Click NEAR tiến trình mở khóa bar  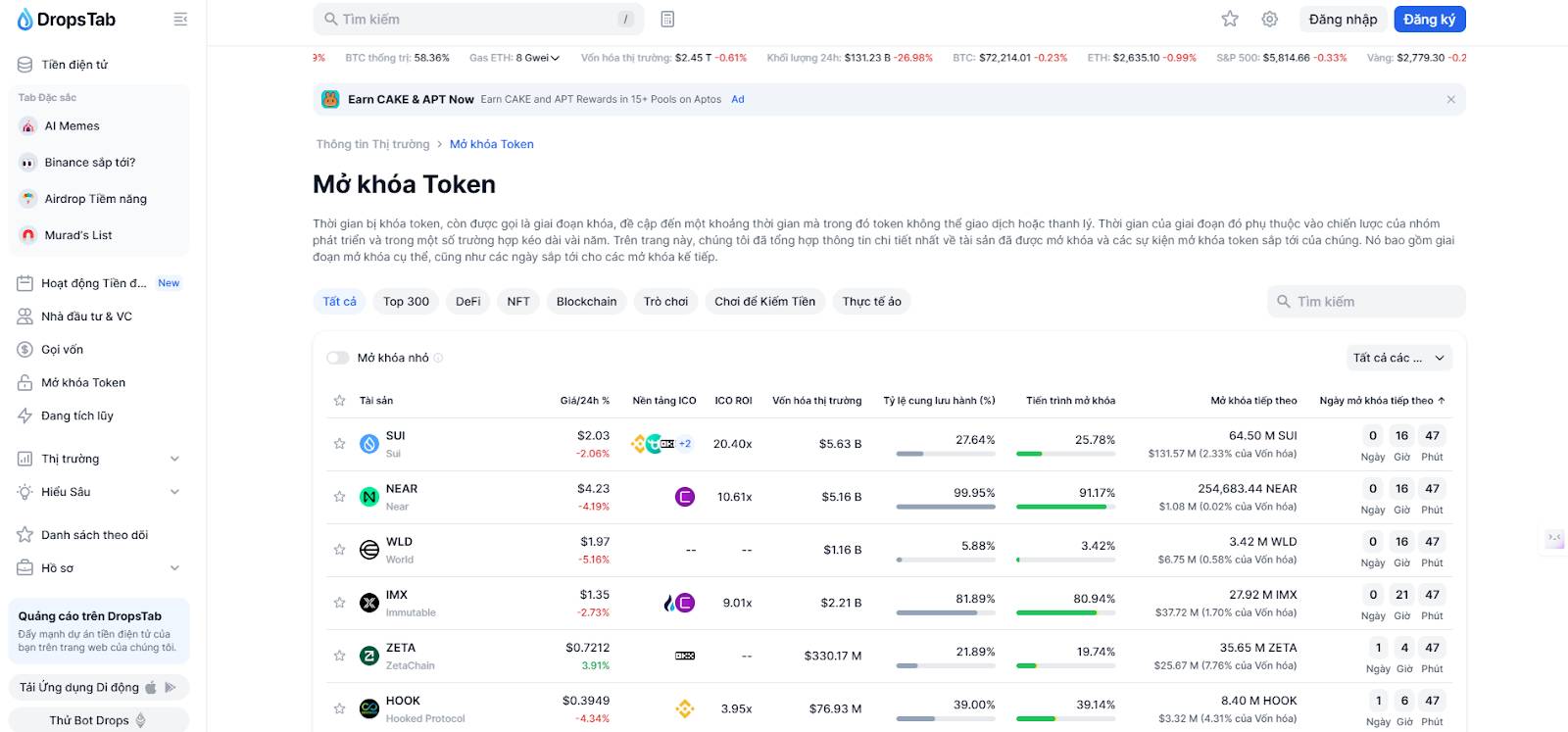coord(1066,507)
